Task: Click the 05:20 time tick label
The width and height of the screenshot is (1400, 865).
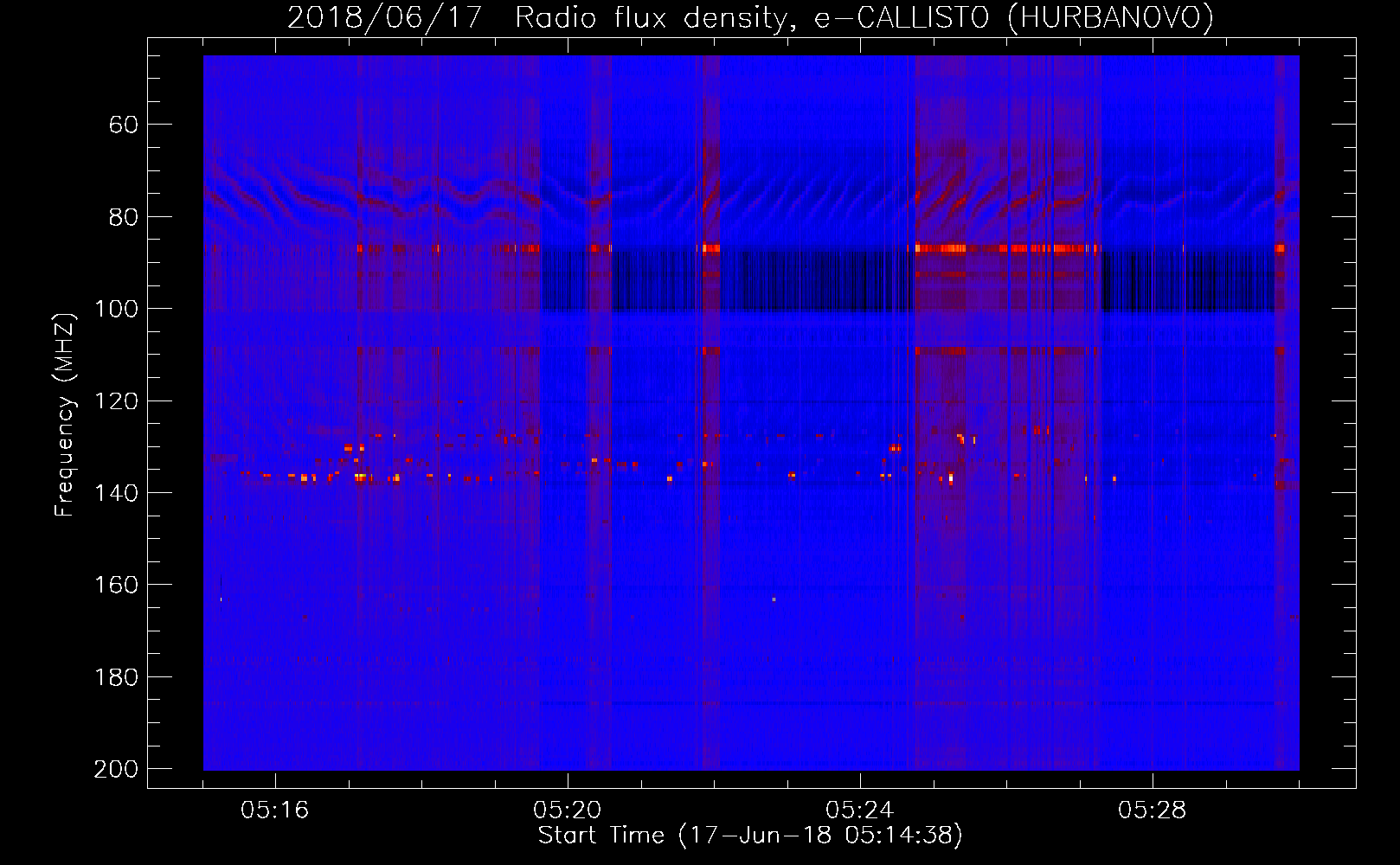Action: pyautogui.click(x=568, y=811)
